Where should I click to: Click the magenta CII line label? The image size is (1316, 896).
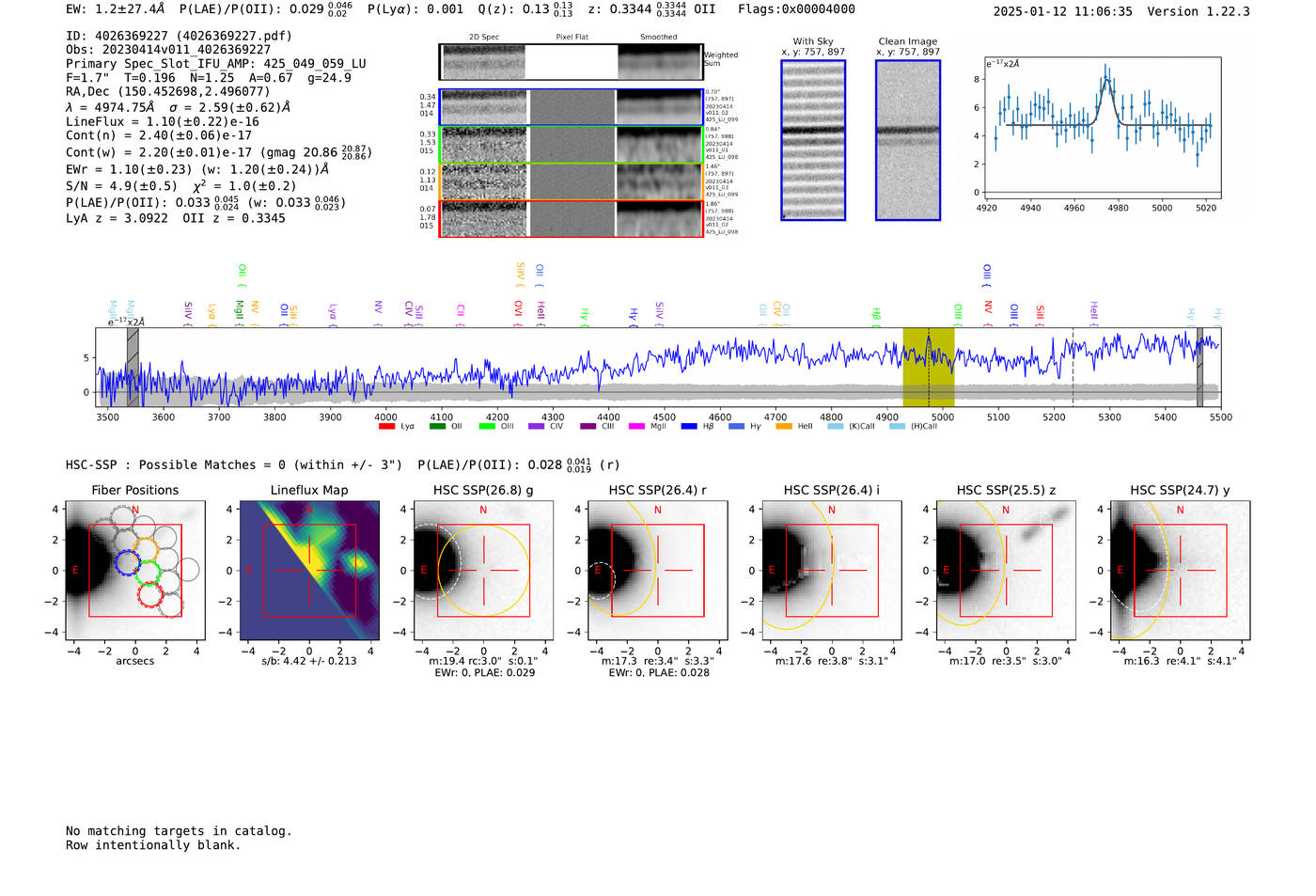[x=461, y=314]
